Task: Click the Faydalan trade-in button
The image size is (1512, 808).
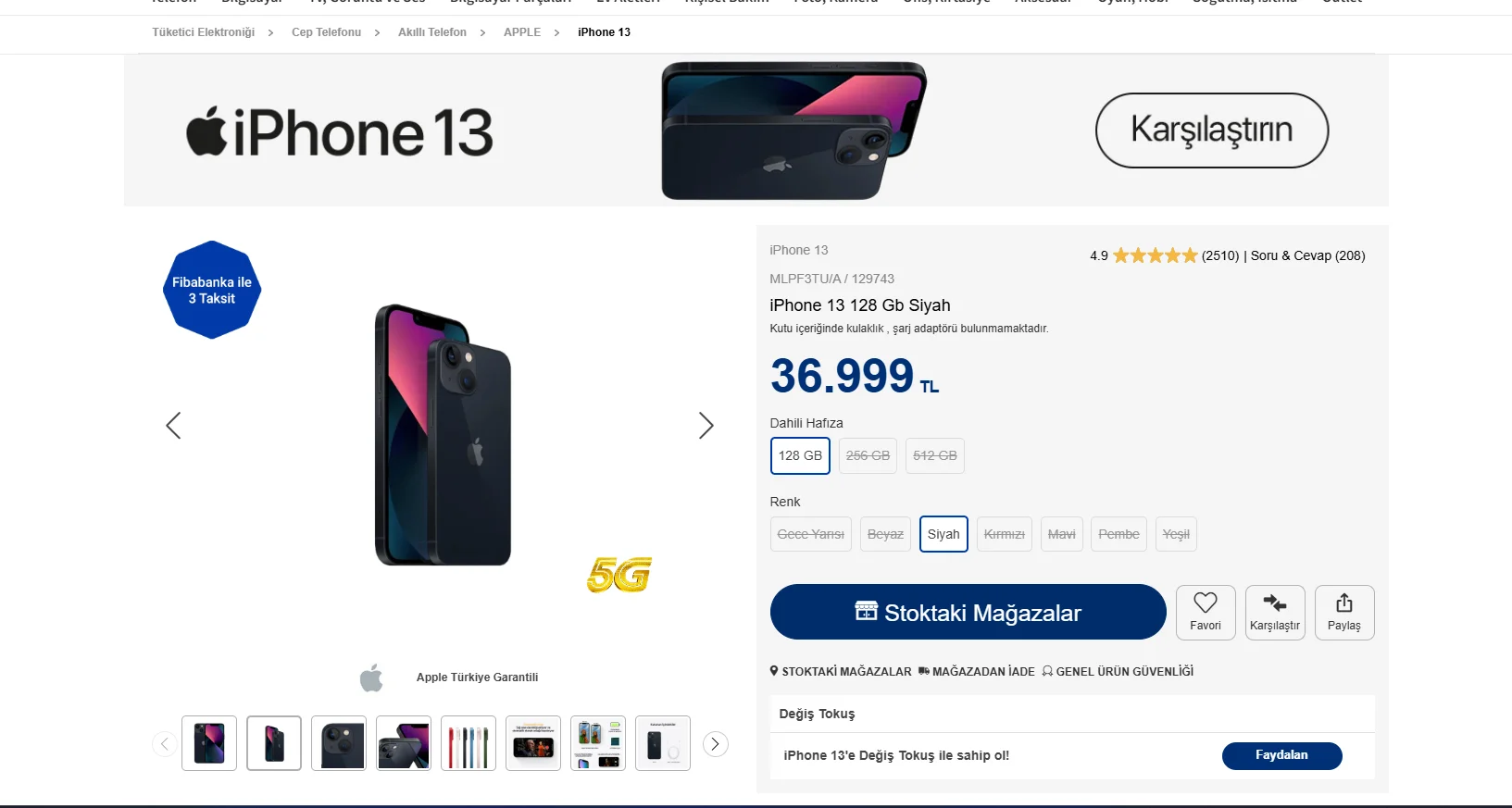Action: point(1281,755)
